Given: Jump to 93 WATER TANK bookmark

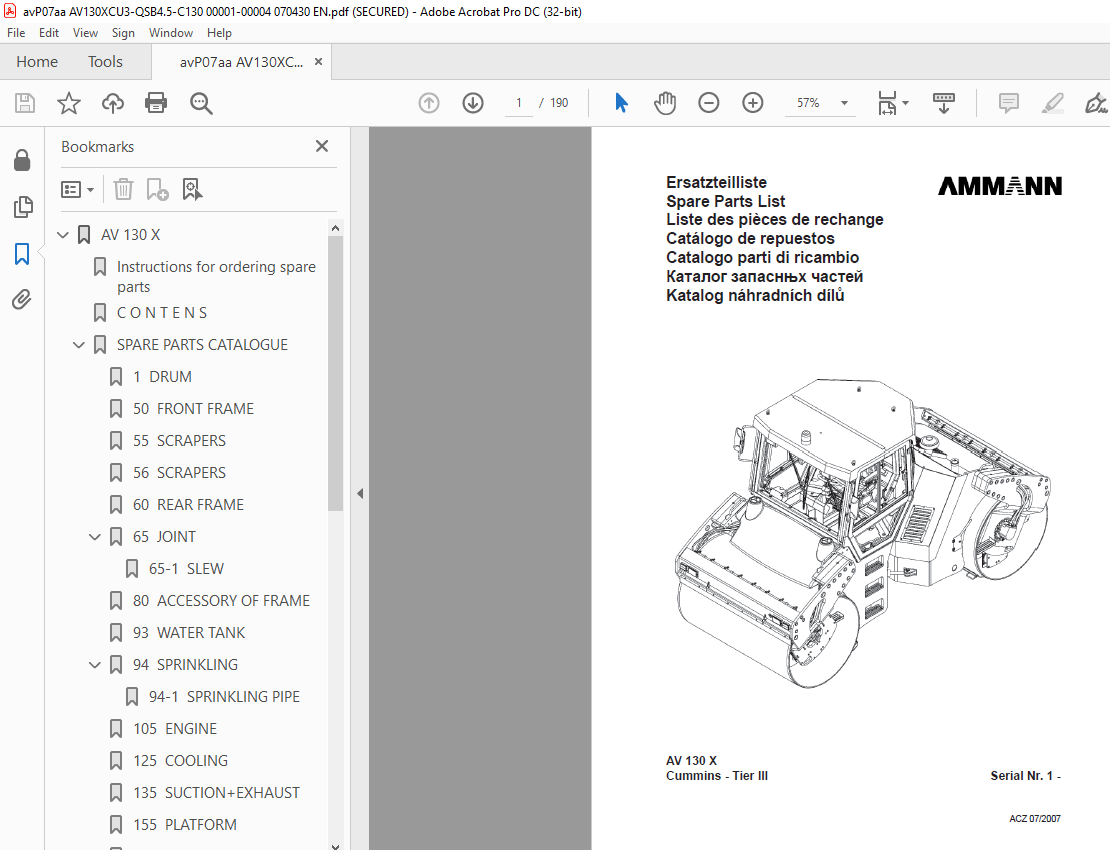Looking at the screenshot, I should [189, 633].
